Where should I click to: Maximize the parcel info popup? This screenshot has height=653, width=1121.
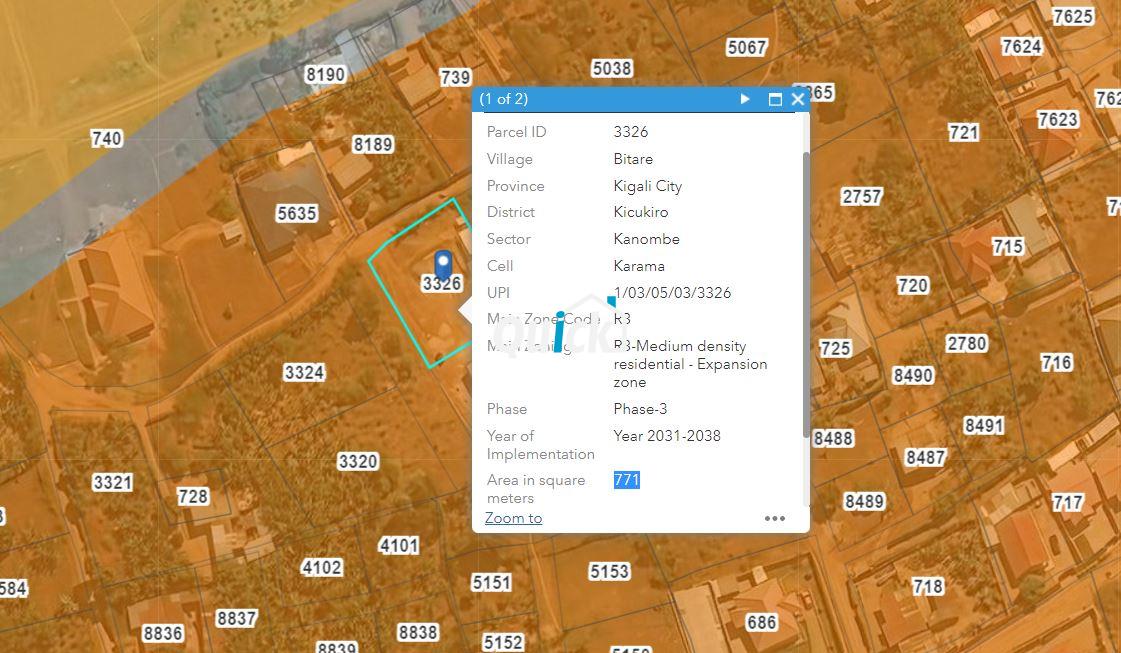point(775,99)
